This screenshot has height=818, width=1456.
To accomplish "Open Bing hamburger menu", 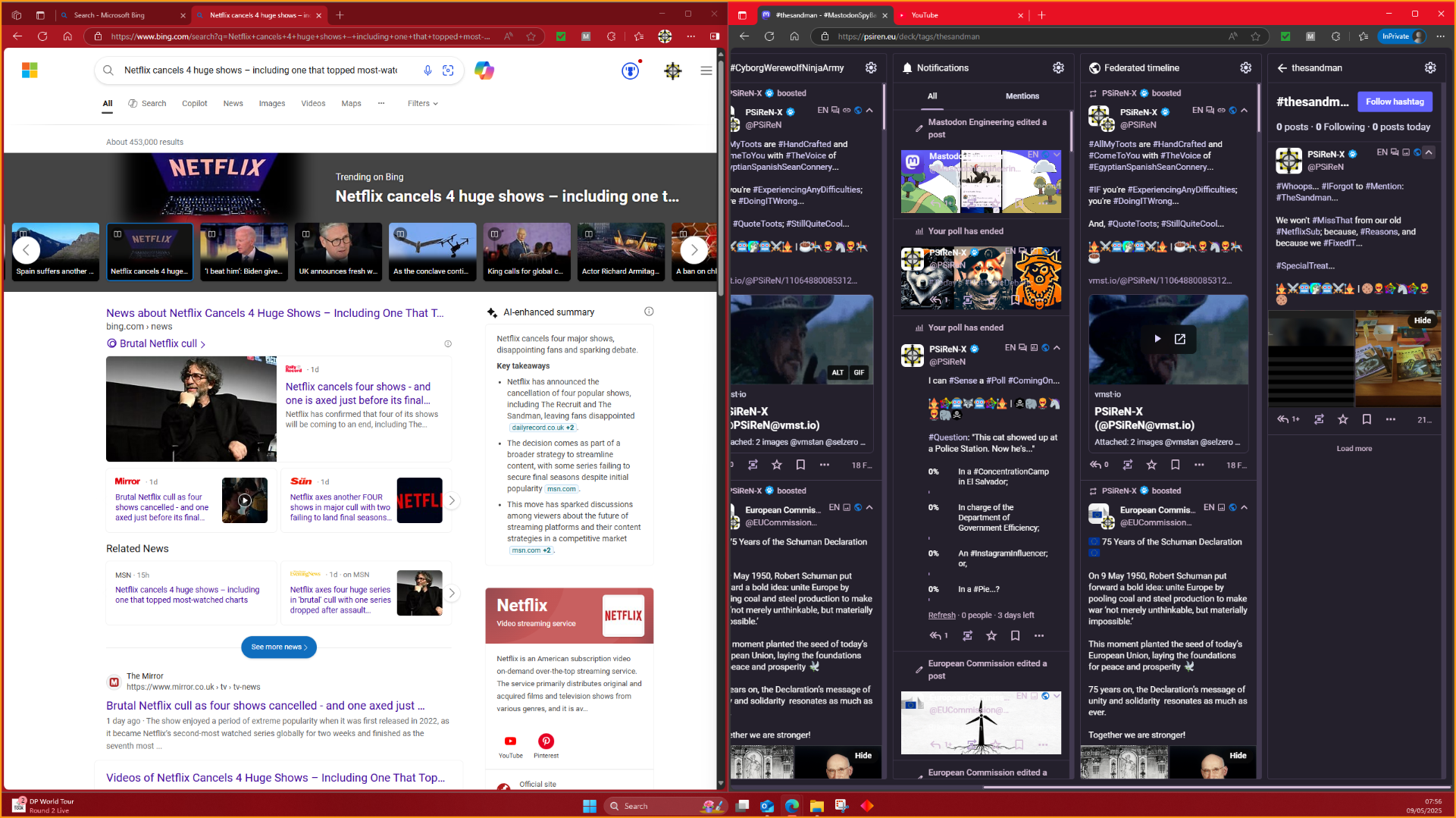I will (706, 71).
